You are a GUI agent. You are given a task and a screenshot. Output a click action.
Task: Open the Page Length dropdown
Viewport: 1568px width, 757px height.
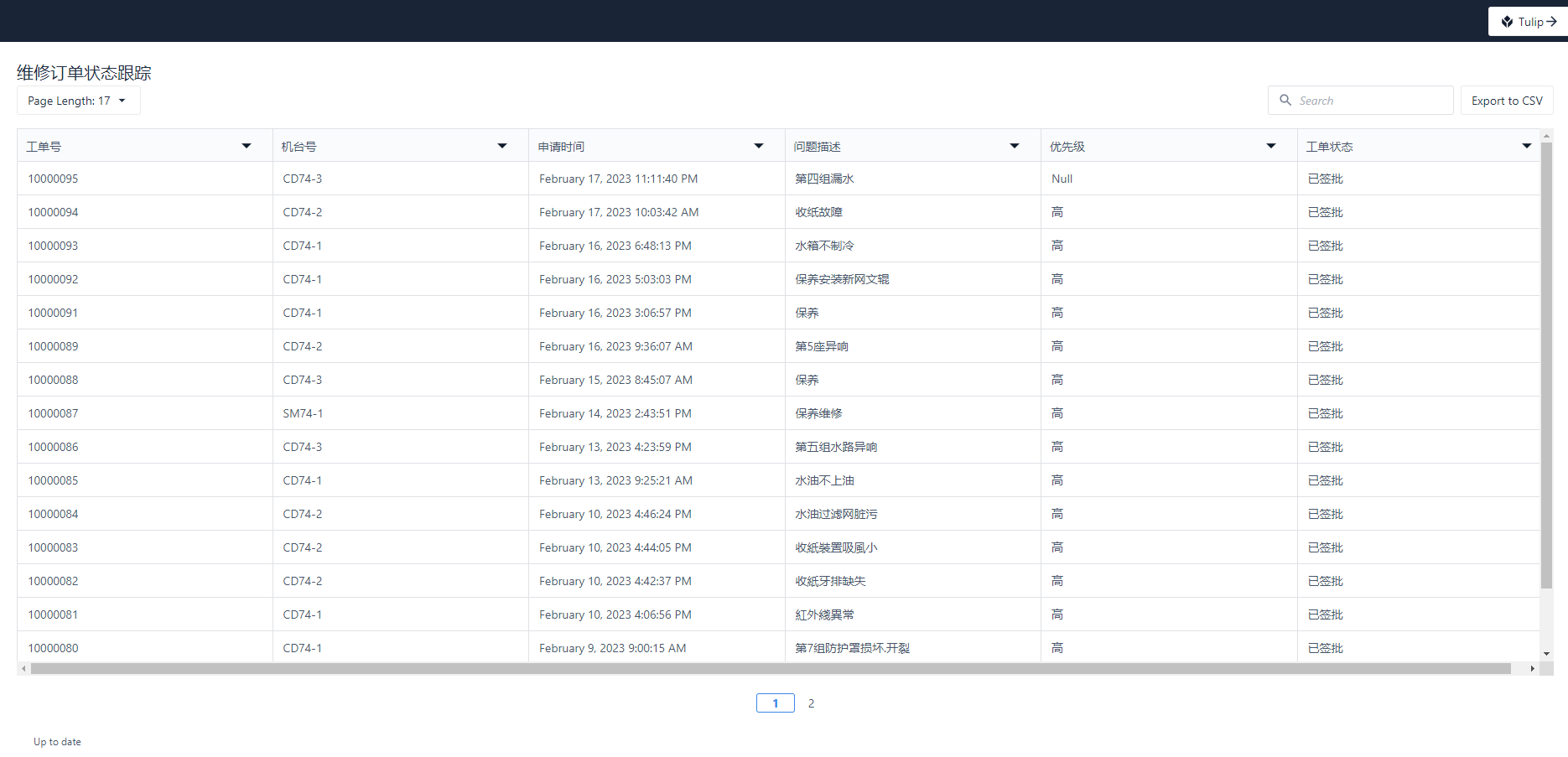pyautogui.click(x=79, y=101)
